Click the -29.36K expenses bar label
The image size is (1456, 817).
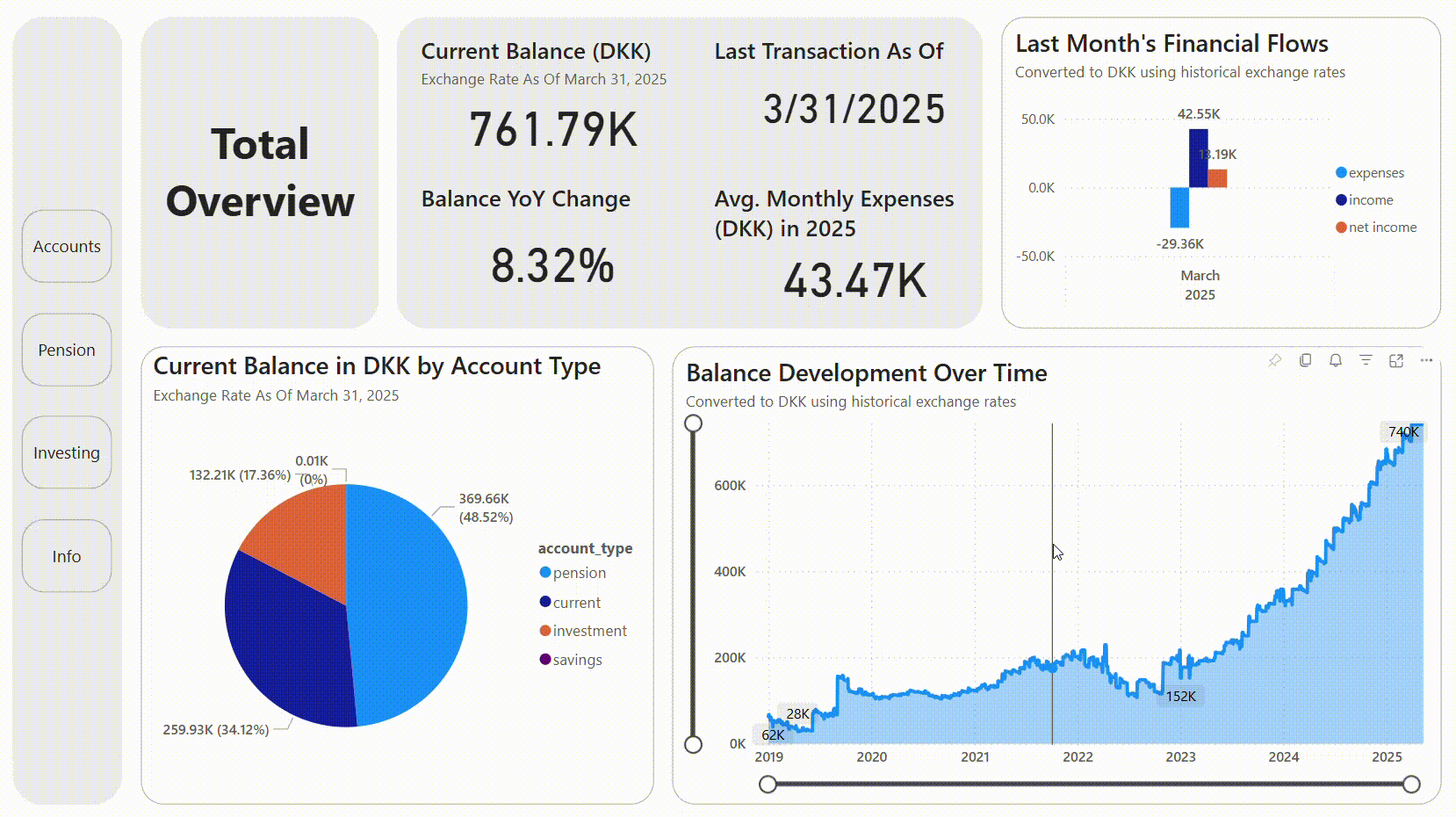point(1179,244)
